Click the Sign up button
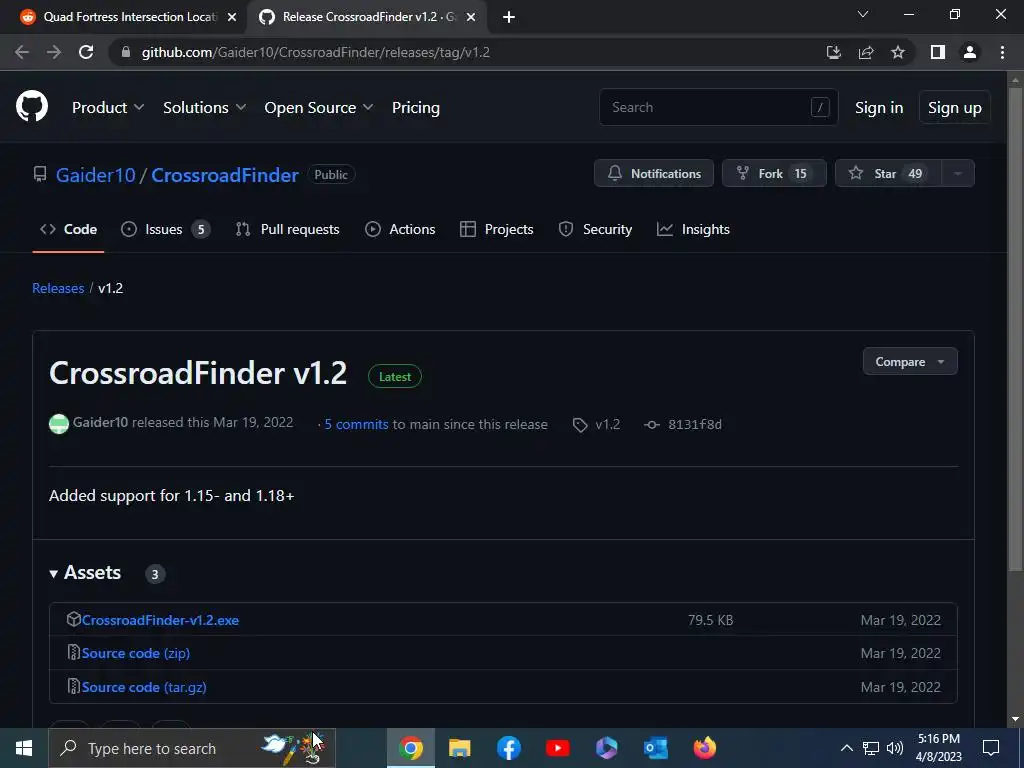The height and width of the screenshot is (768, 1024). (x=955, y=108)
